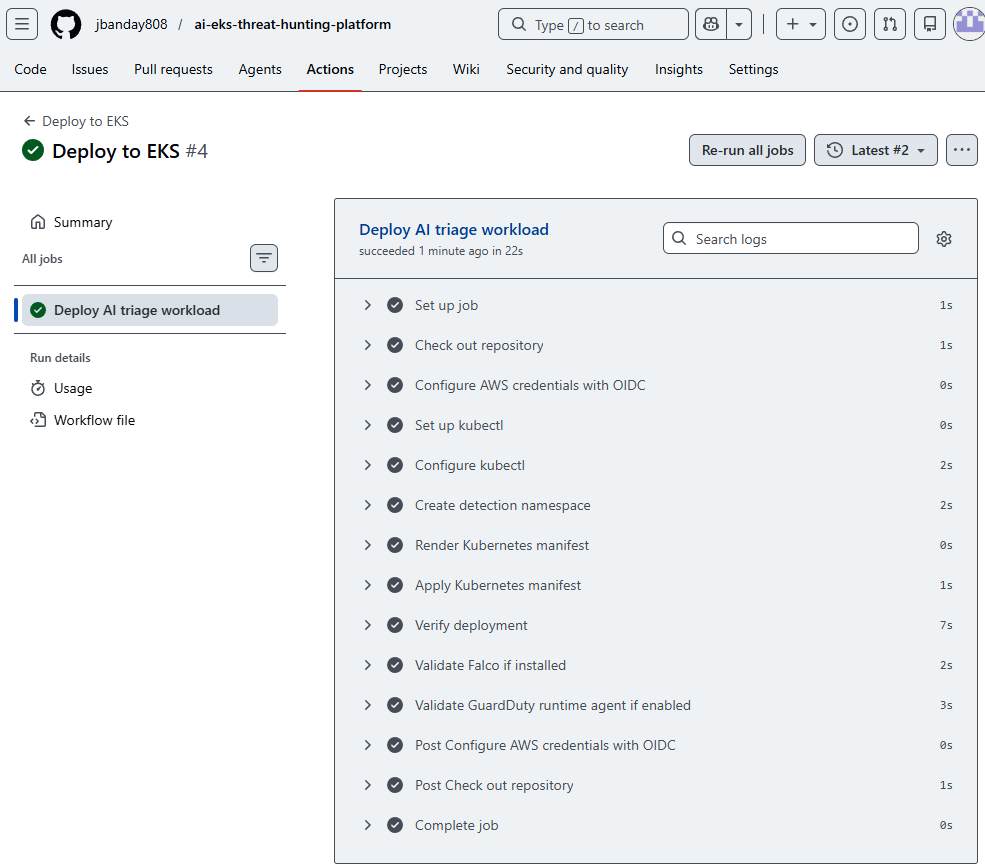This screenshot has height=867, width=985.
Task: Expand Render Kubernetes manifest step
Action: tap(656, 545)
